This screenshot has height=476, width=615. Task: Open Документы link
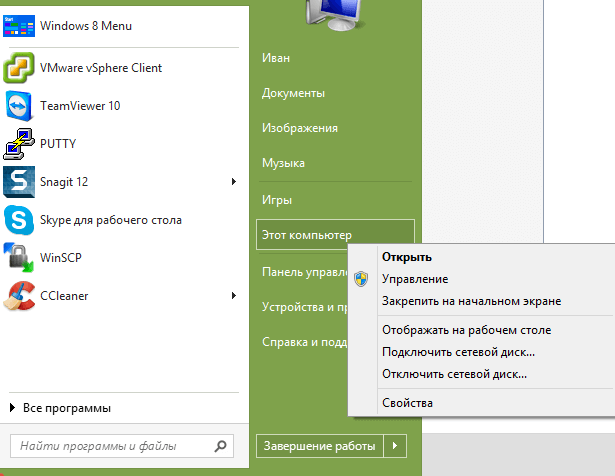coord(293,93)
